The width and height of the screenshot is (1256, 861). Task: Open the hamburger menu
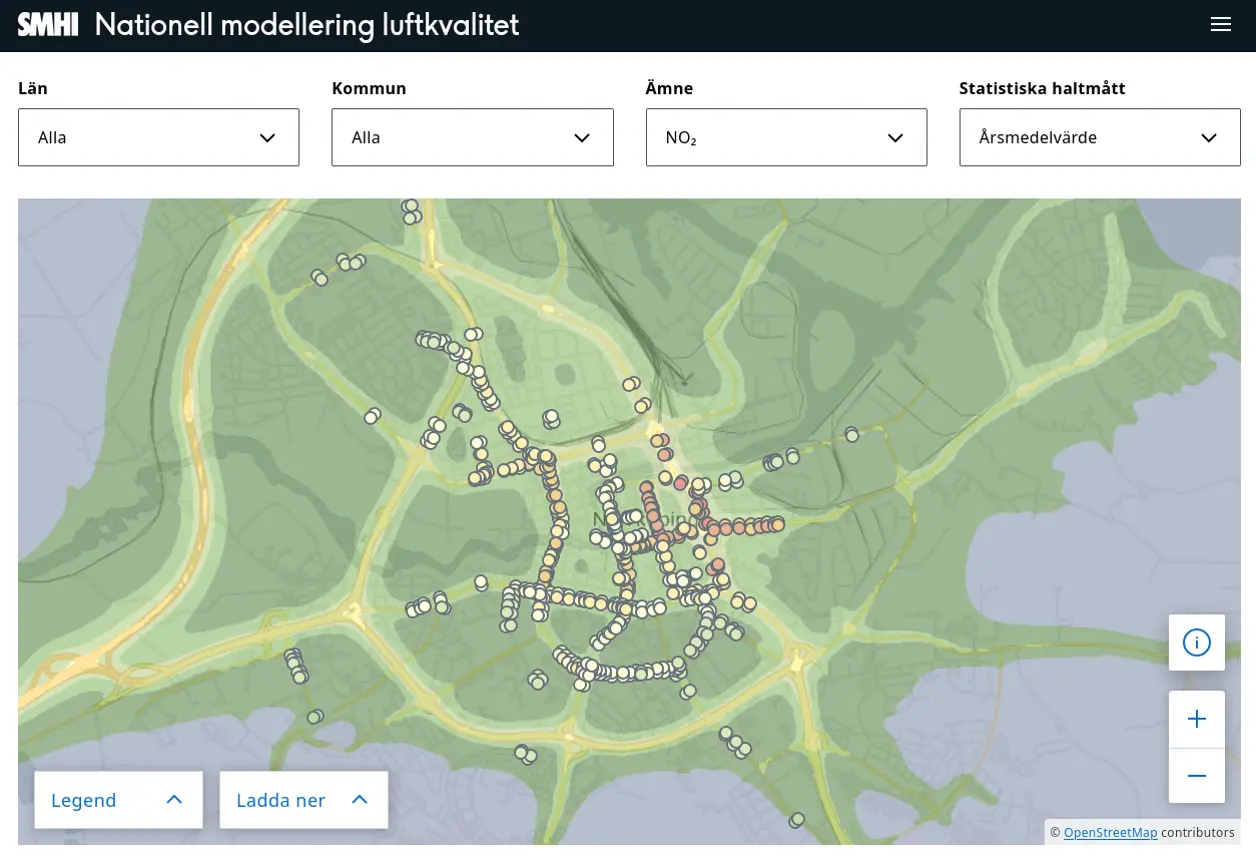click(x=1220, y=25)
